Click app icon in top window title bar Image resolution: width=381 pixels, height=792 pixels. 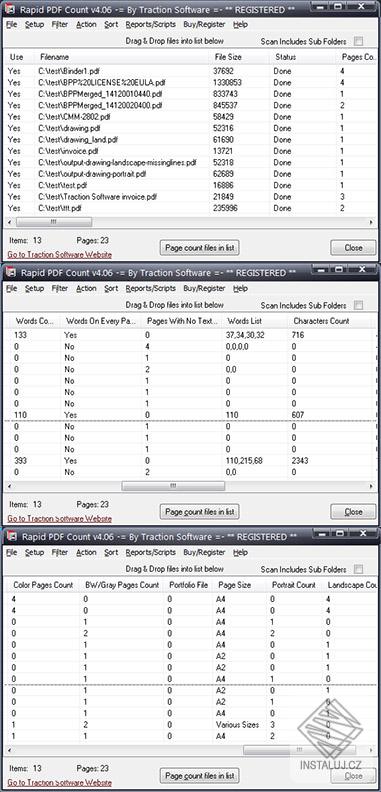tap(10, 9)
